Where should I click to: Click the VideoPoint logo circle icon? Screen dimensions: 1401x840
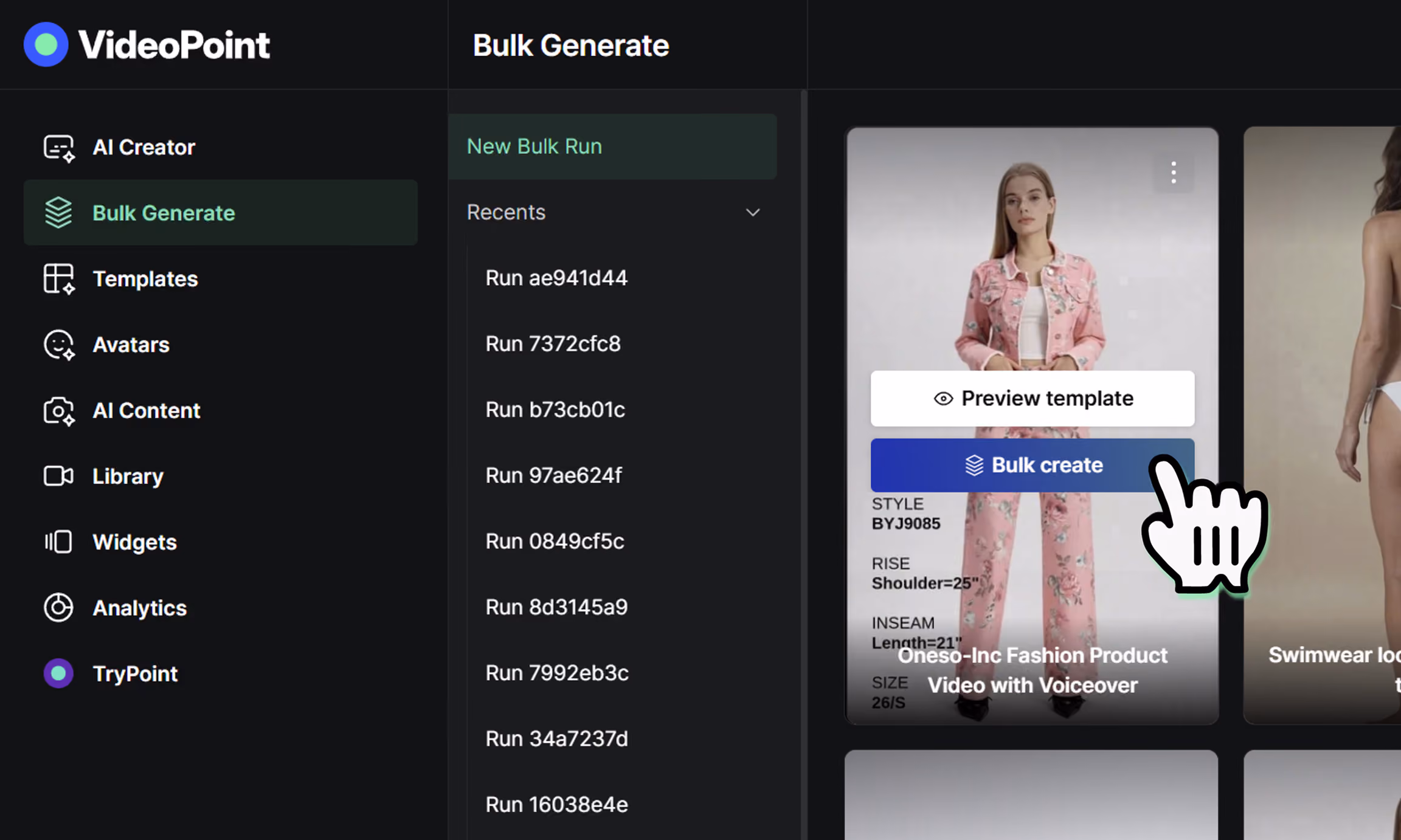[46, 44]
